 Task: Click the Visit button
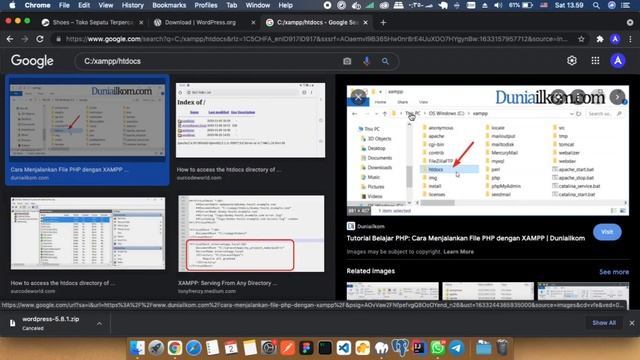[x=607, y=232]
